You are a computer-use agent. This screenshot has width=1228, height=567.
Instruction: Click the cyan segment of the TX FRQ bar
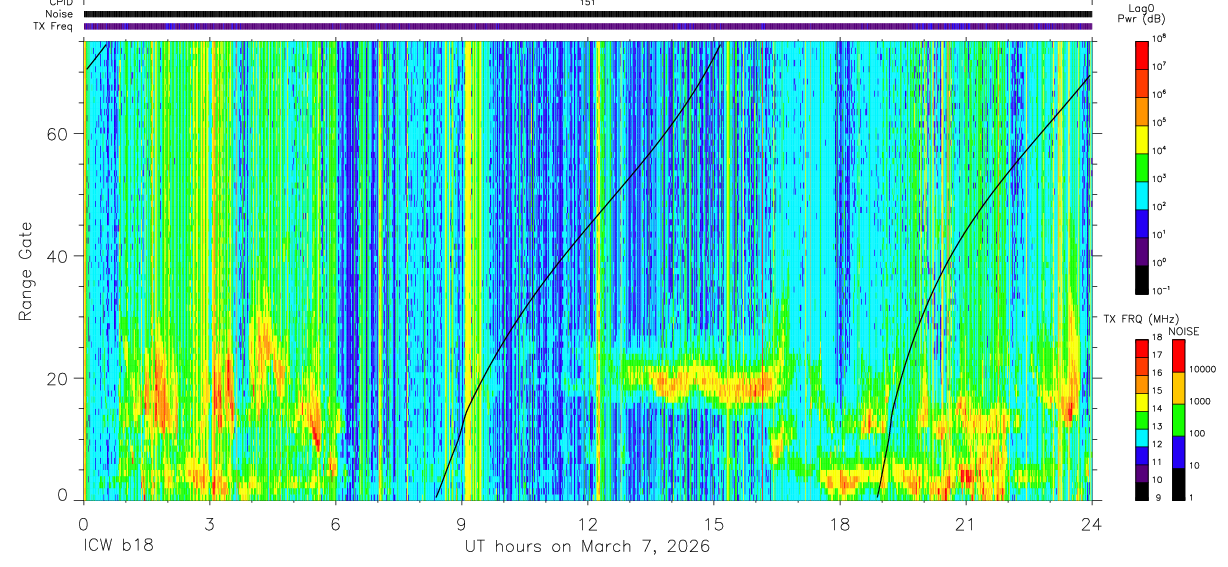[x=1142, y=438]
